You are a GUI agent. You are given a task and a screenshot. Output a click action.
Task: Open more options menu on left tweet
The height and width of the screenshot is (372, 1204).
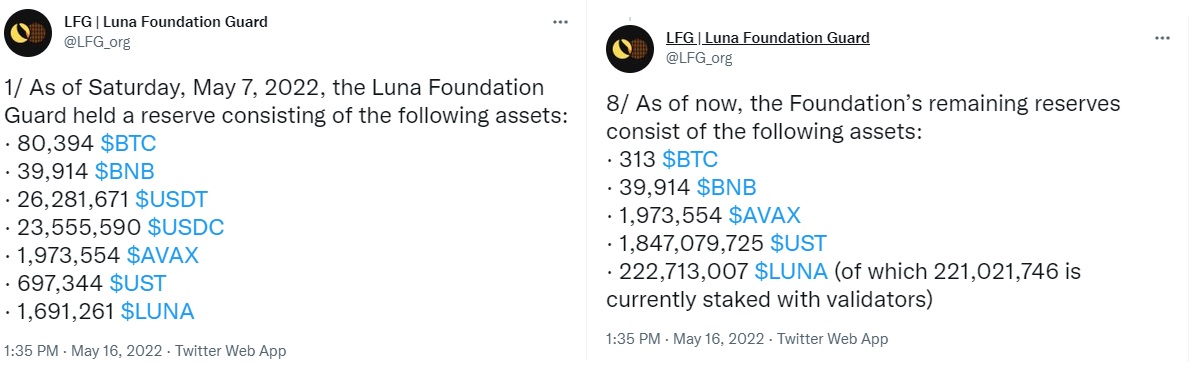[x=561, y=22]
